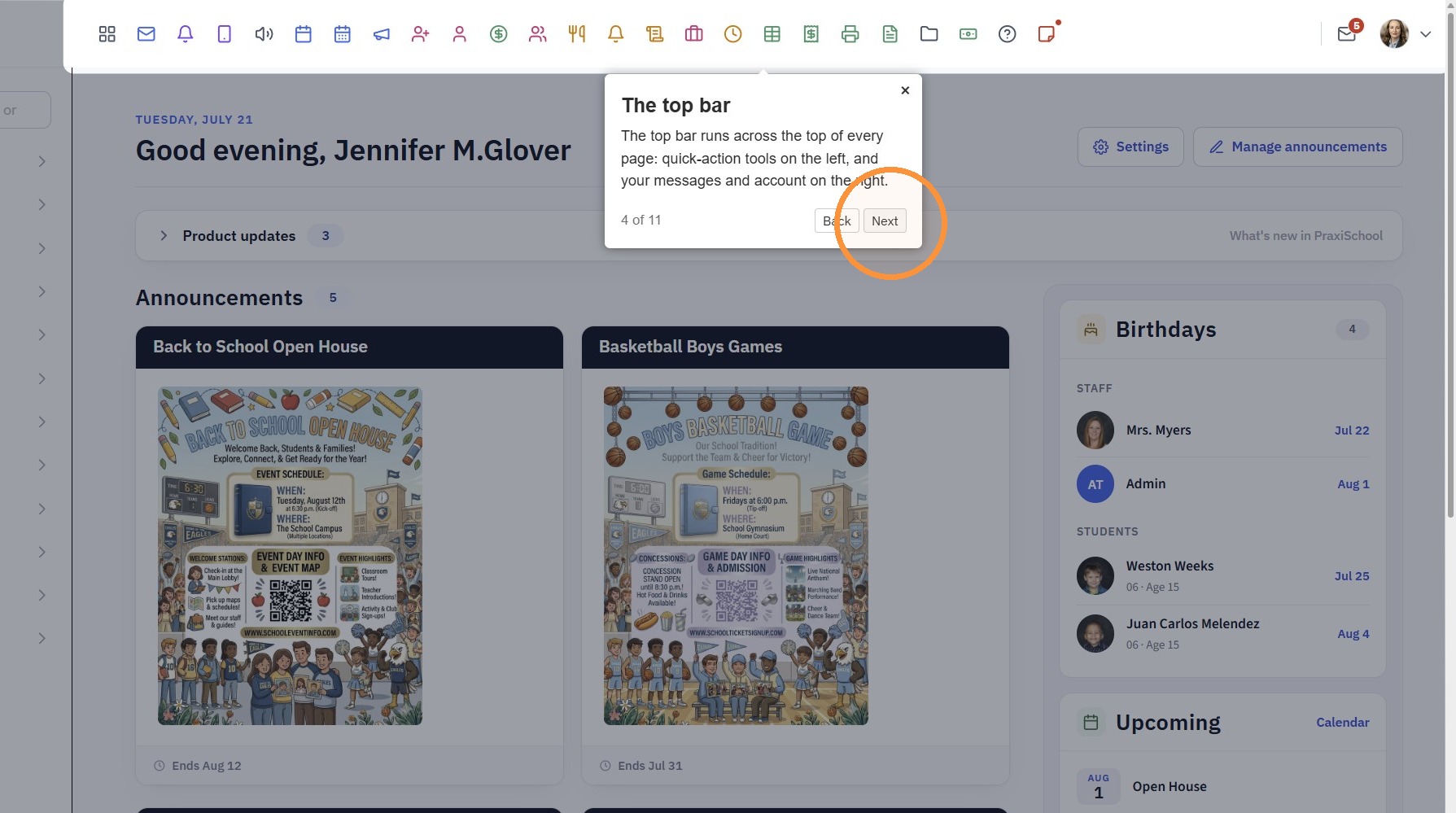Open the Back to School Open House flyer
The width and height of the screenshot is (1456, 813).
tap(290, 556)
